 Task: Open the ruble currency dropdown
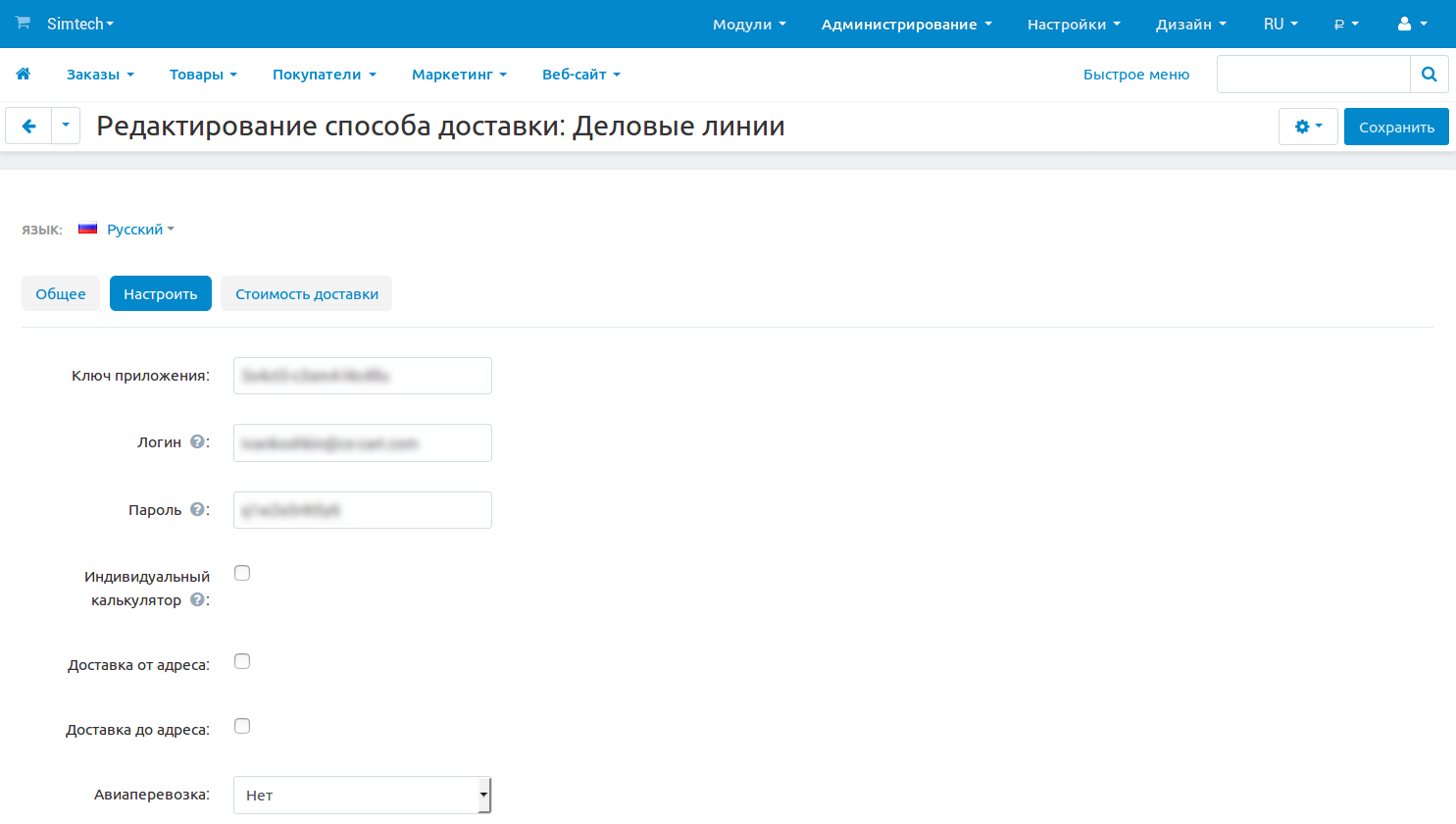(x=1345, y=24)
